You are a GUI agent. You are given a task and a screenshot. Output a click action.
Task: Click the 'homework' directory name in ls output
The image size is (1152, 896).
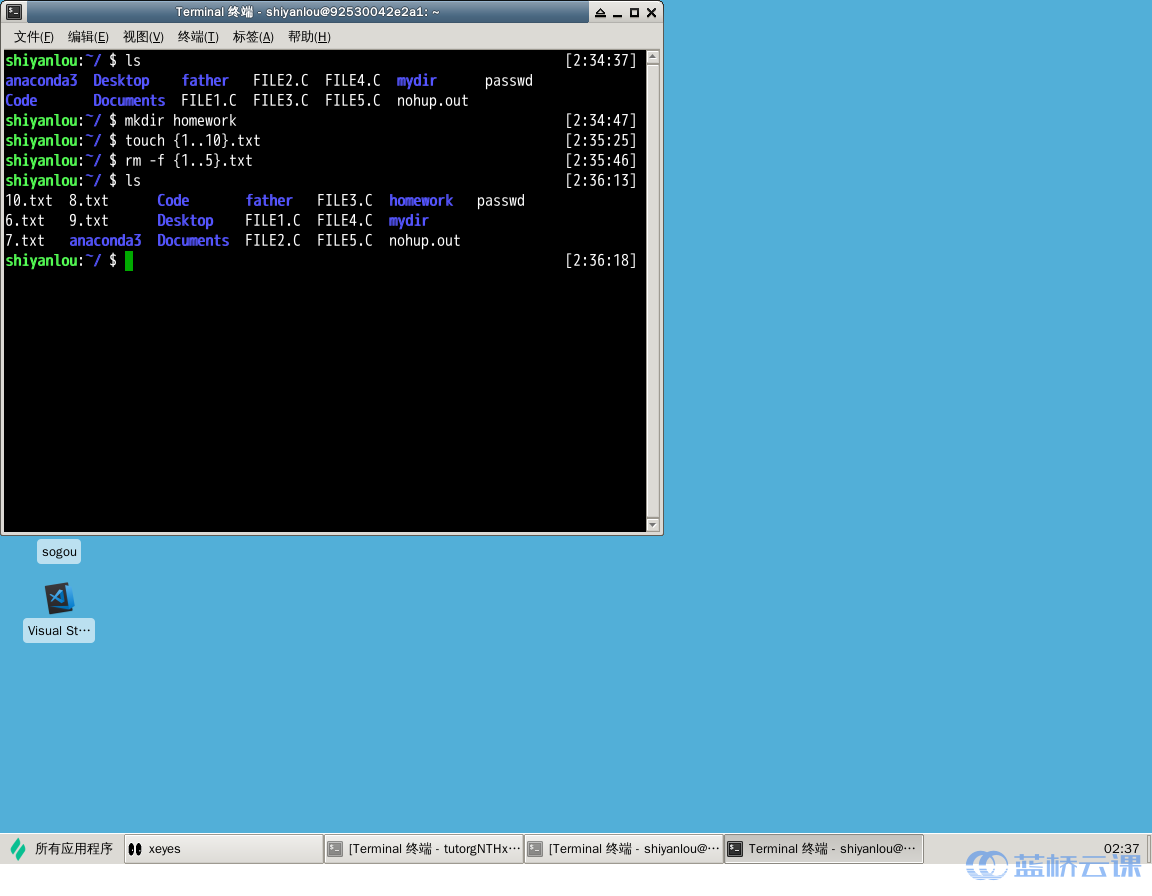pos(421,200)
